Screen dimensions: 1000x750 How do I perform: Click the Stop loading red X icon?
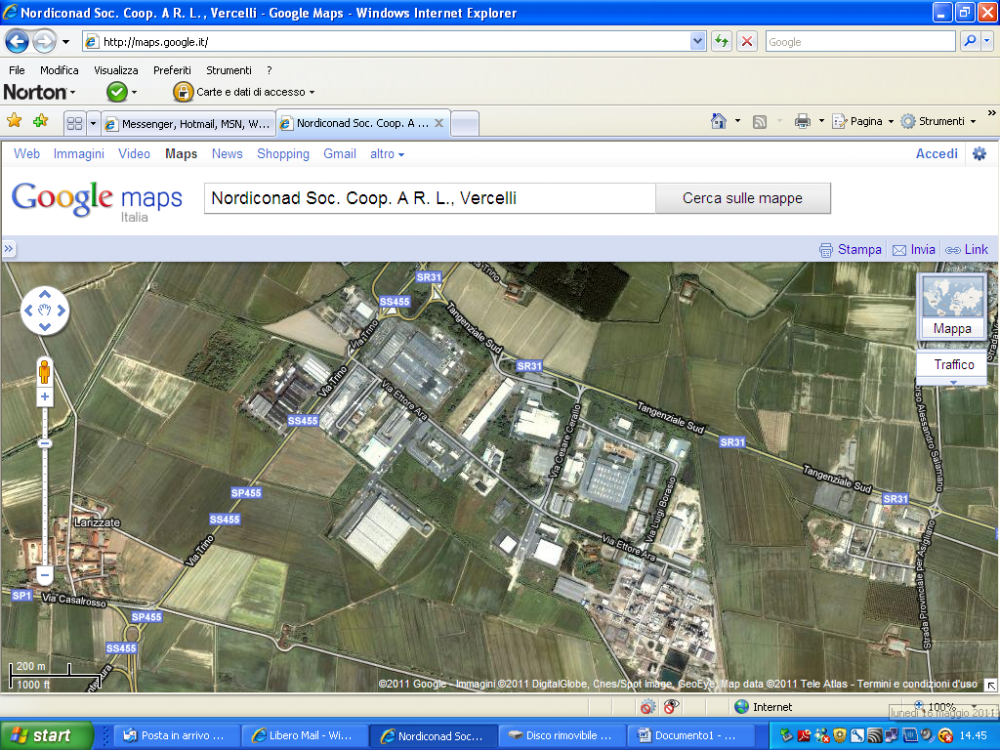tap(746, 42)
